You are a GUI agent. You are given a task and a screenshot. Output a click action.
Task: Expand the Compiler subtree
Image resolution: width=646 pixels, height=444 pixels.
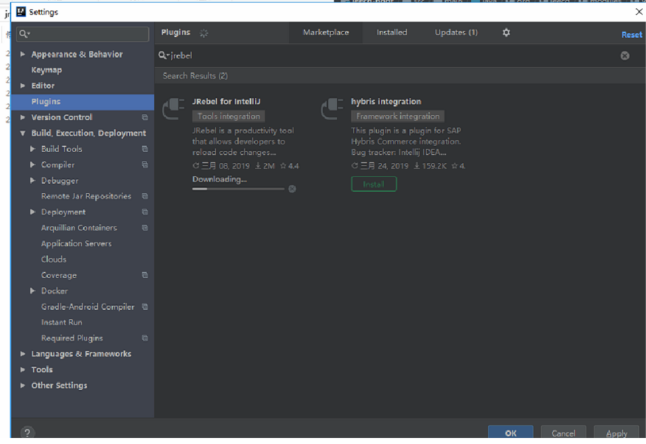pyautogui.click(x=33, y=165)
